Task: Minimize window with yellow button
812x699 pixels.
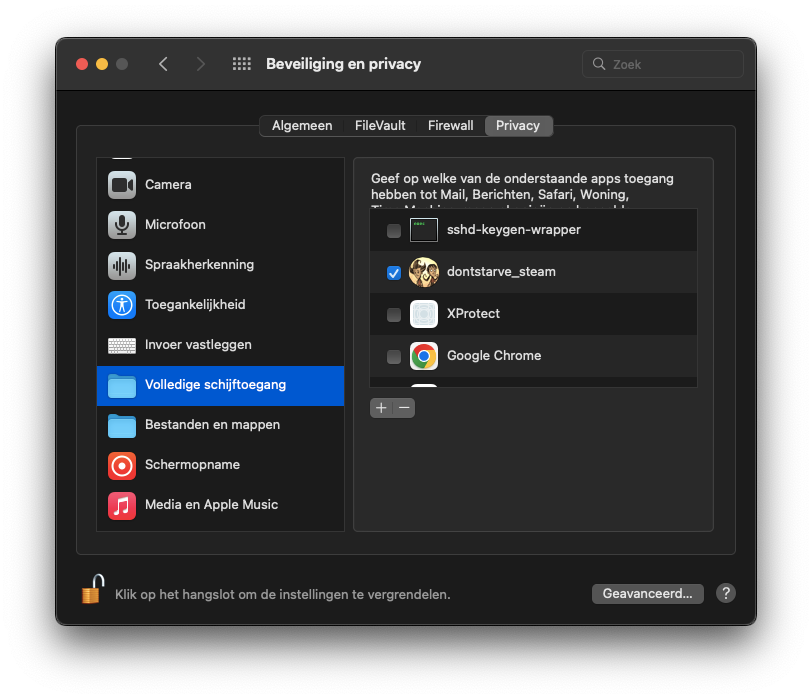Action: (102, 64)
